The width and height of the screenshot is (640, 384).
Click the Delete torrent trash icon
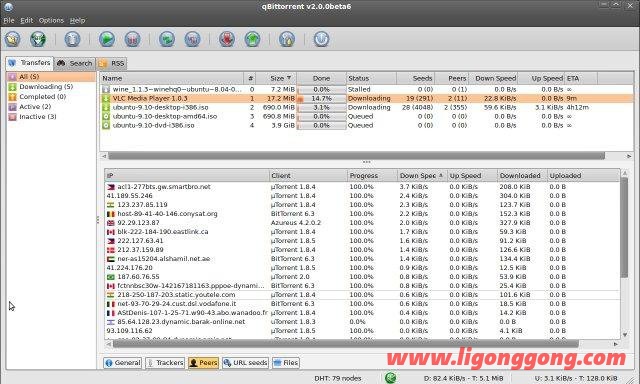(72, 39)
